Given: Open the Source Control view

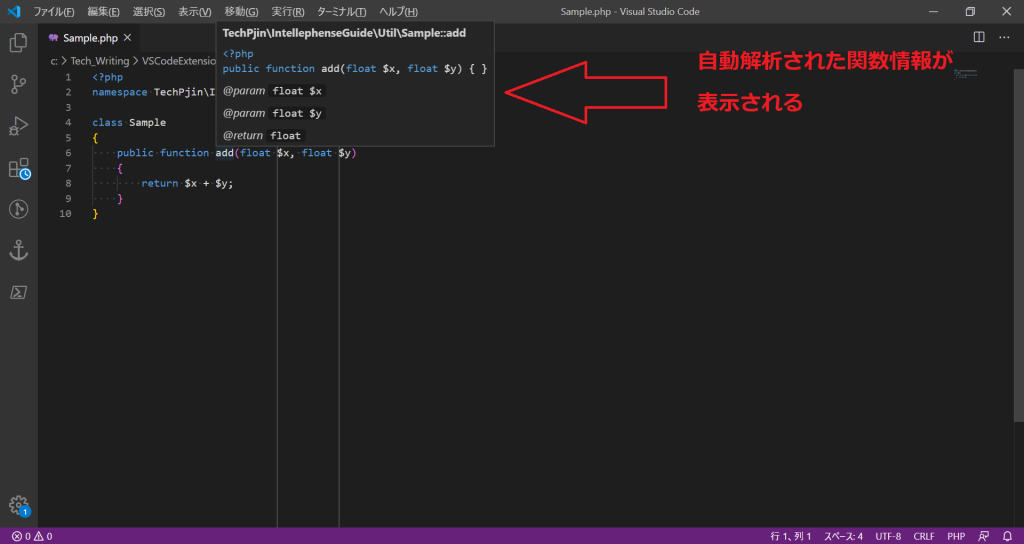Looking at the screenshot, I should pos(18,85).
